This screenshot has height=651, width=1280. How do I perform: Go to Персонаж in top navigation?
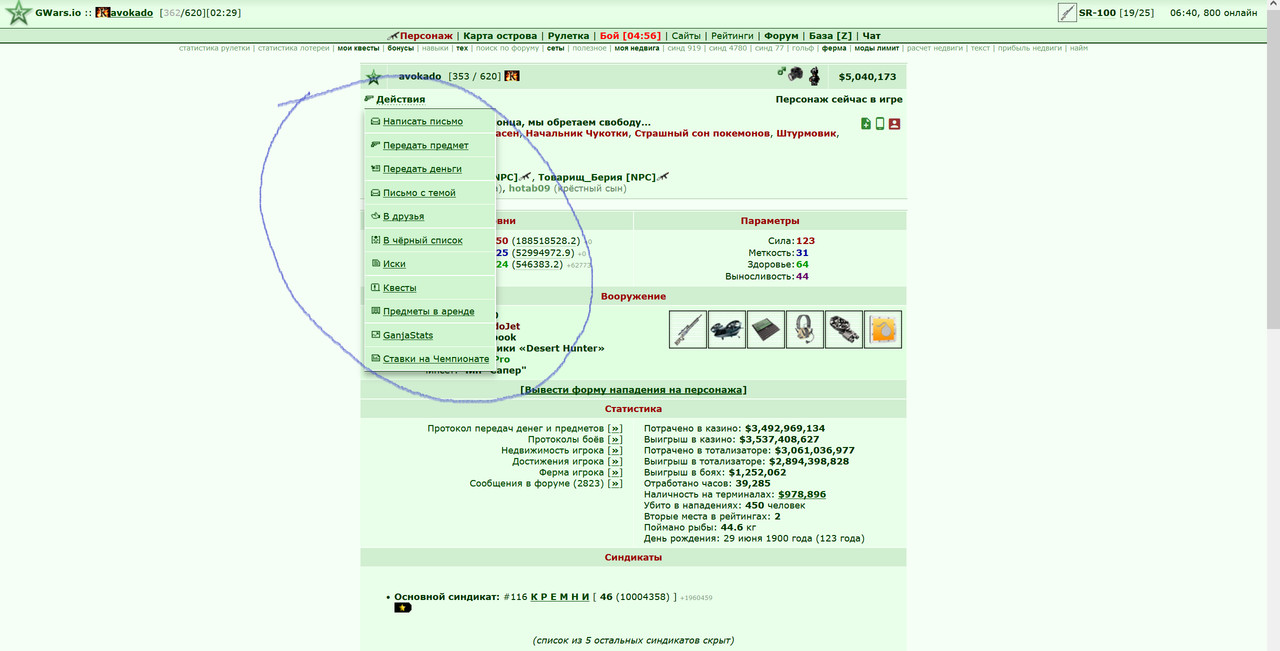click(426, 36)
